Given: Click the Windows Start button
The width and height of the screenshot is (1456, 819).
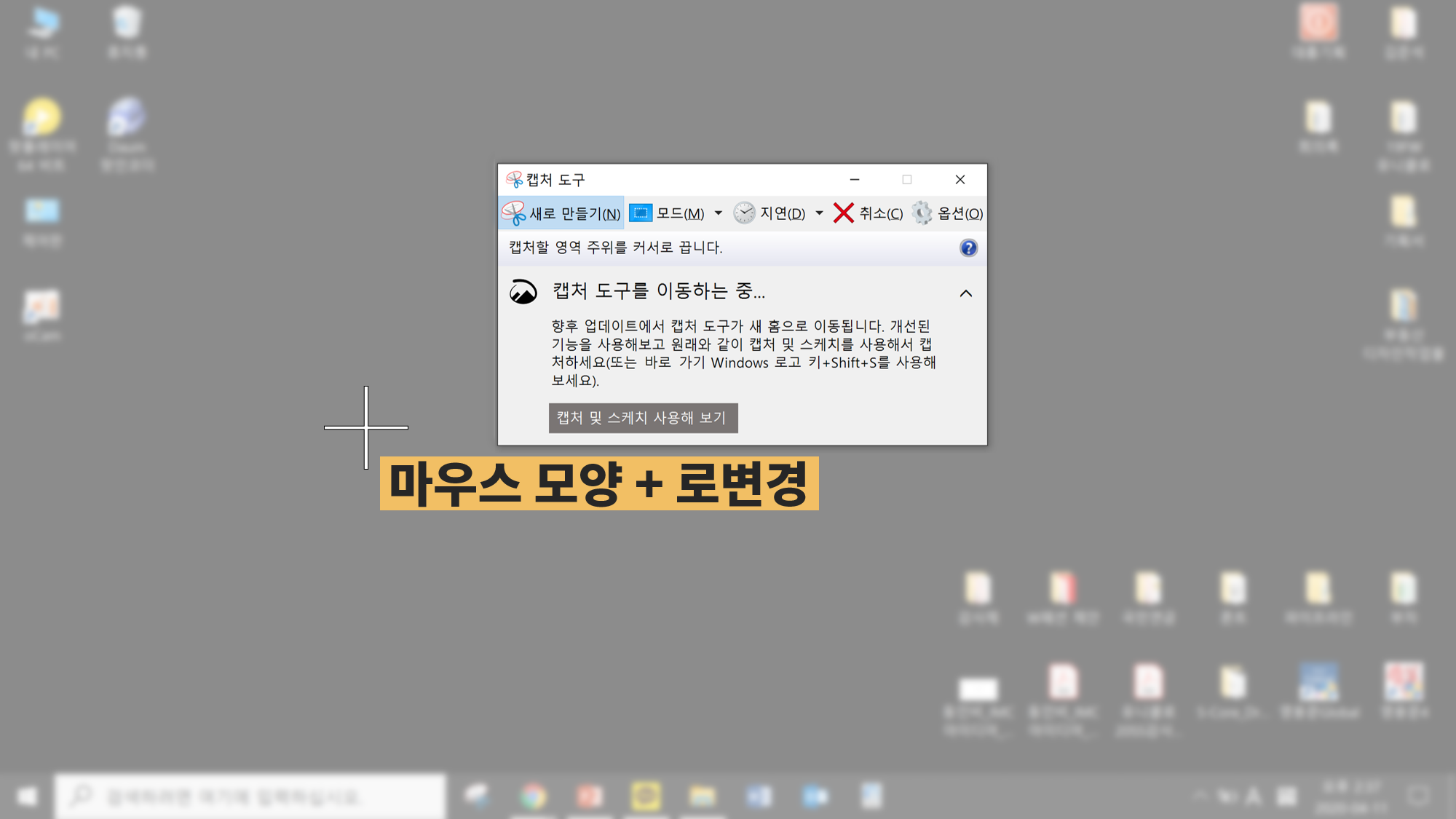Looking at the screenshot, I should coord(27,796).
